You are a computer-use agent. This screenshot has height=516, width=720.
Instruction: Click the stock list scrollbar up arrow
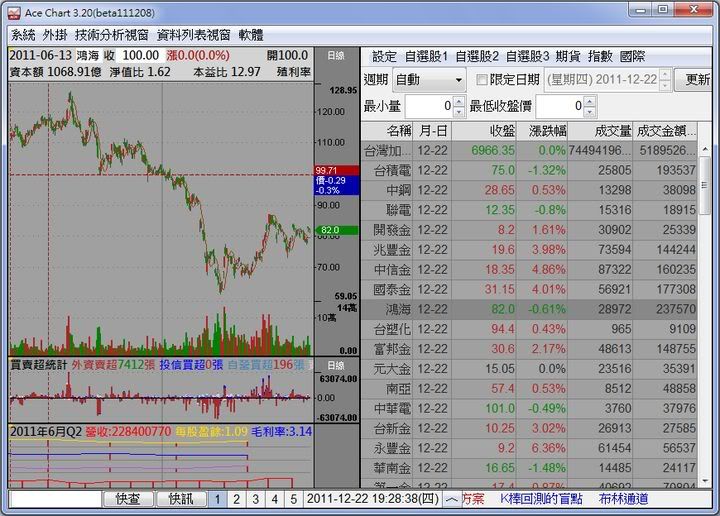[x=705, y=149]
